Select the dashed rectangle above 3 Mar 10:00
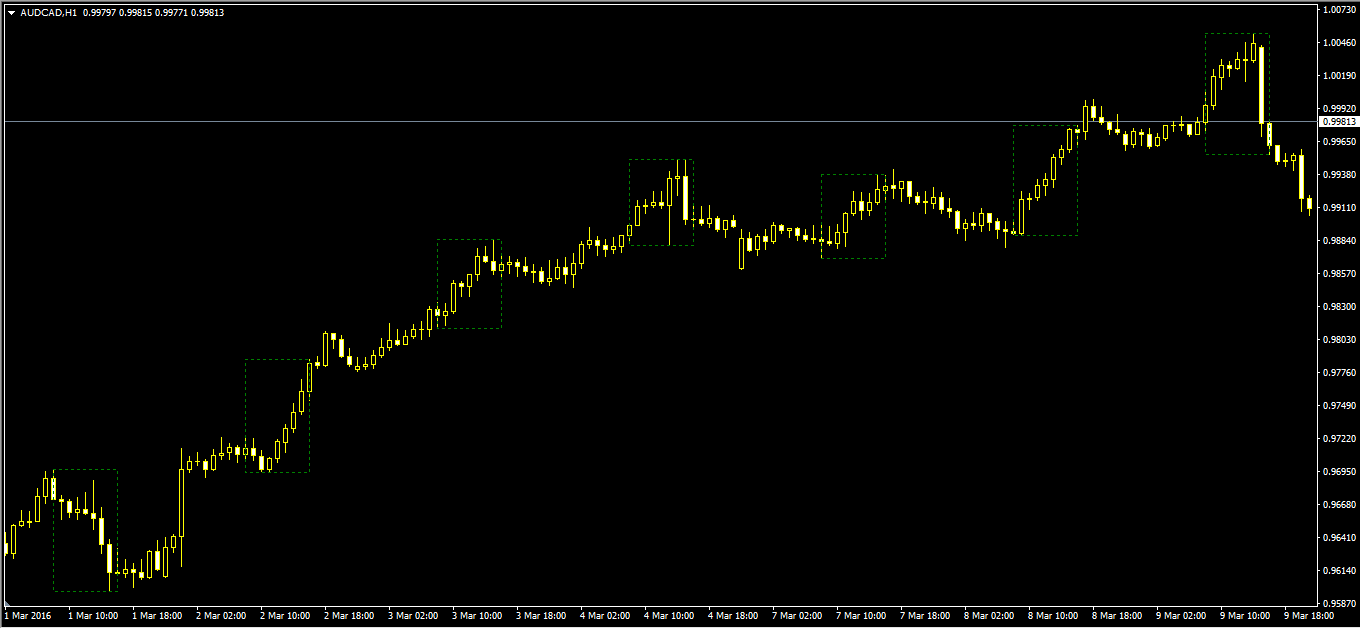Image resolution: width=1360 pixels, height=628 pixels. click(469, 283)
